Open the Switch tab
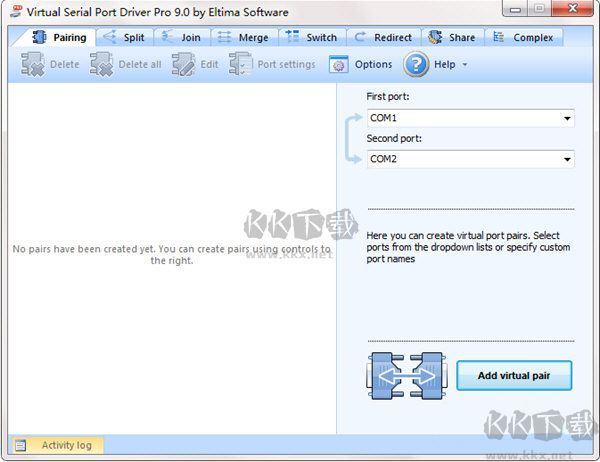 [x=312, y=37]
